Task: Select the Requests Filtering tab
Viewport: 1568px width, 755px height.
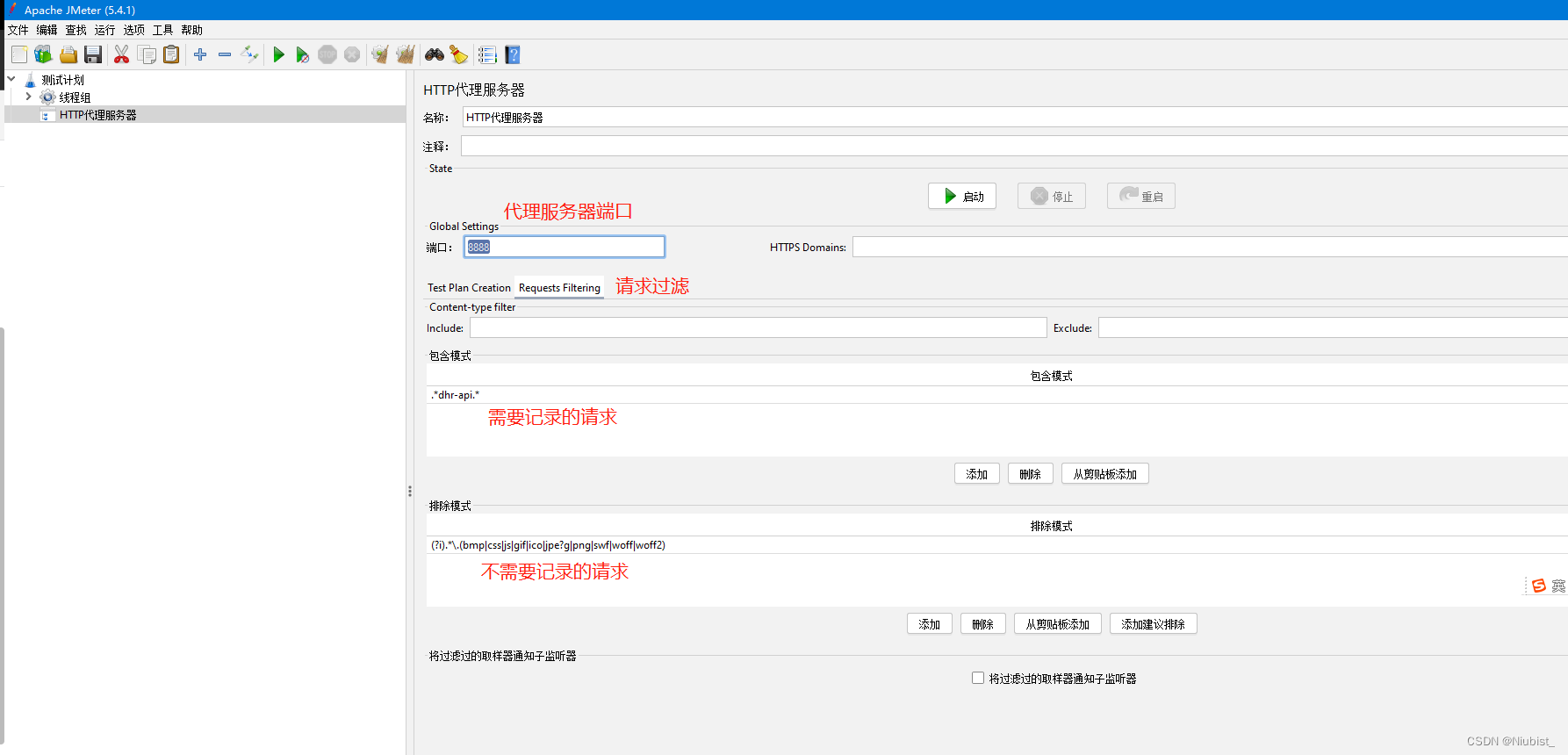Action: [x=559, y=288]
